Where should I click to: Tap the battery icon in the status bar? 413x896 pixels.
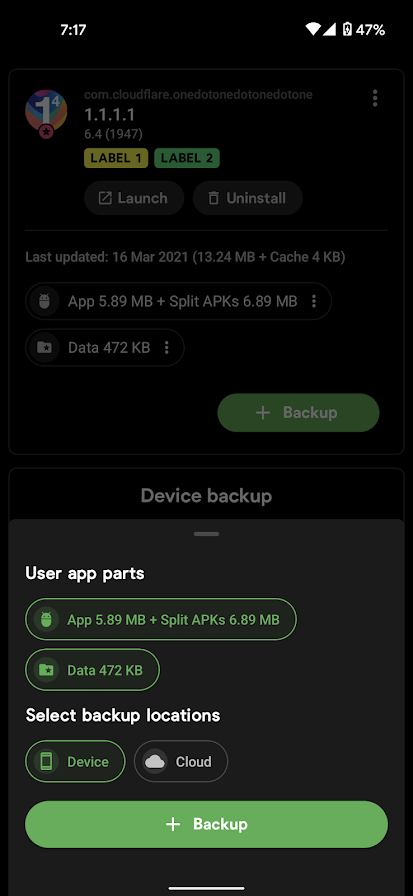(x=347, y=30)
